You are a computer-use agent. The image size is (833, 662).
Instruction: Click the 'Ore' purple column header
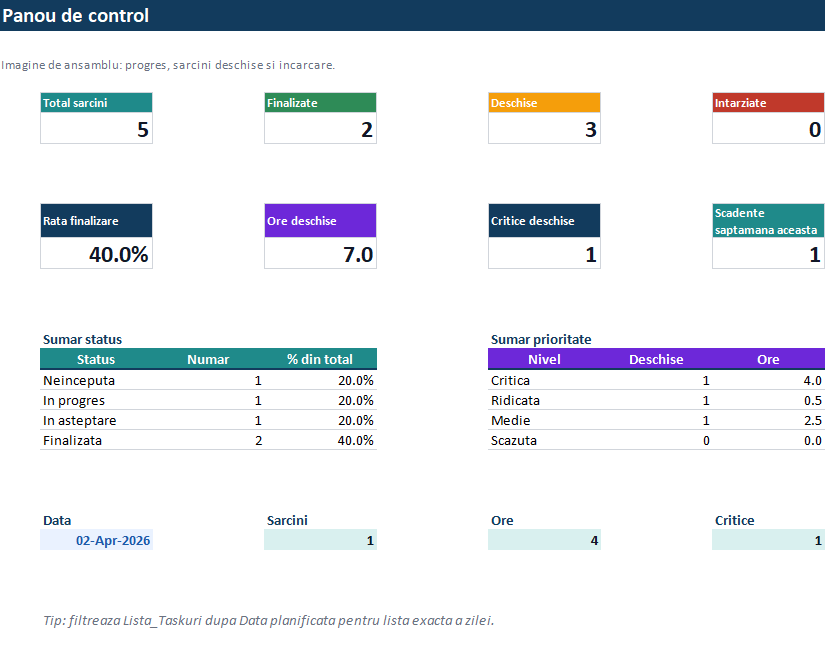[768, 359]
